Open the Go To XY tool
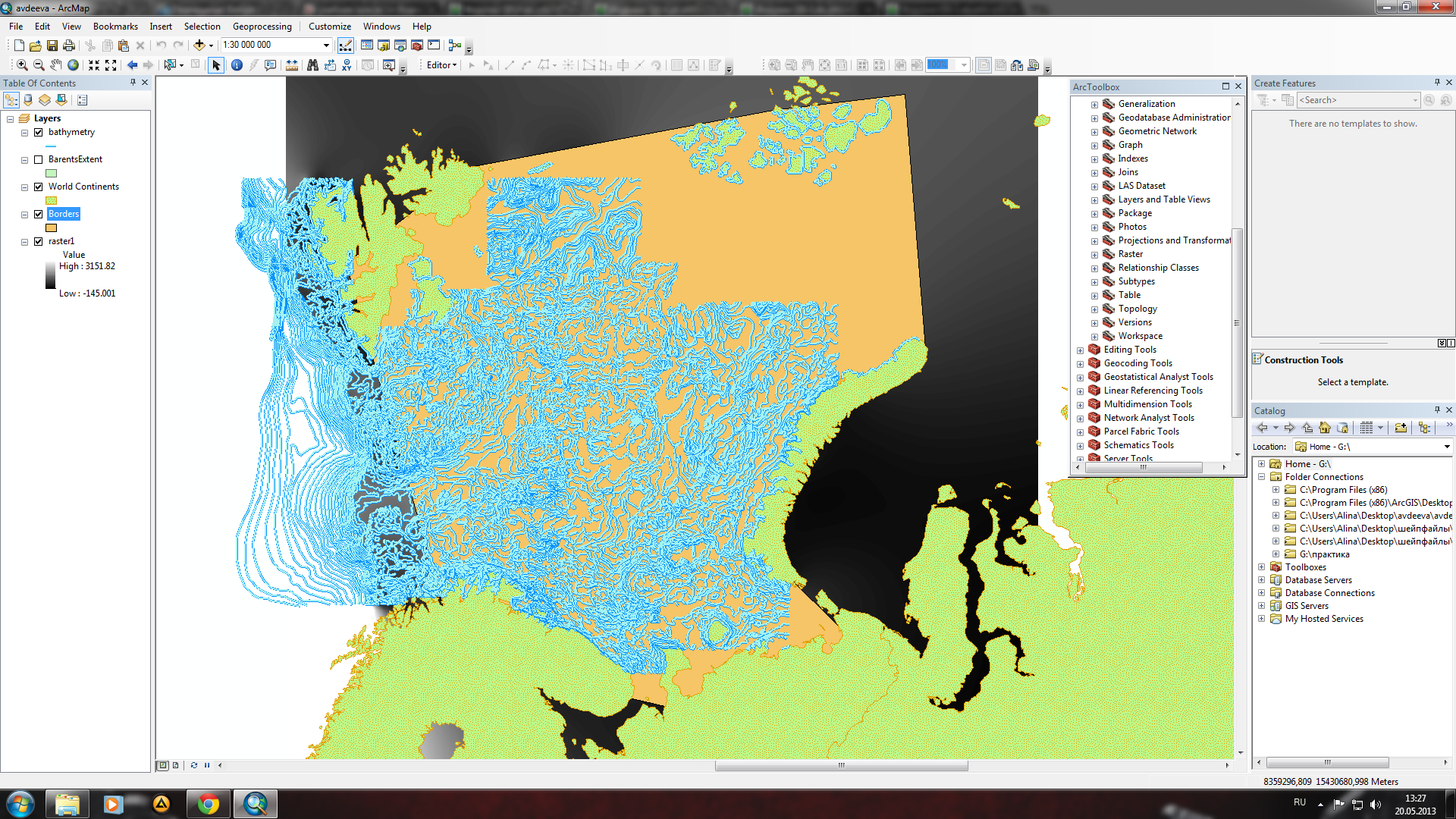The image size is (1456, 819). point(347,65)
